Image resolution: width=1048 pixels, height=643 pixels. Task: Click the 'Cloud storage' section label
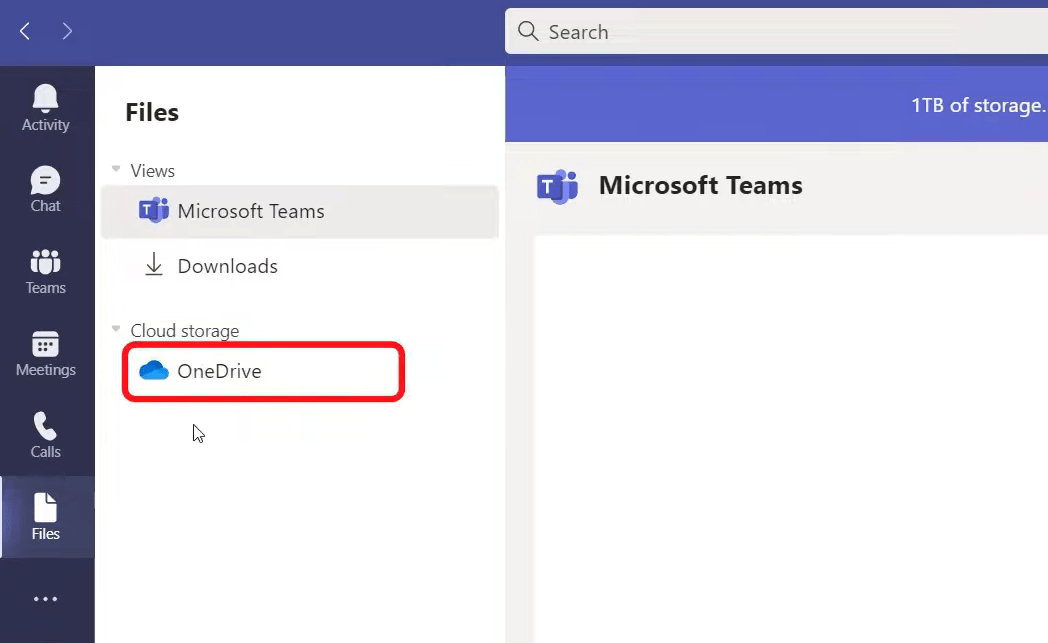(x=184, y=331)
